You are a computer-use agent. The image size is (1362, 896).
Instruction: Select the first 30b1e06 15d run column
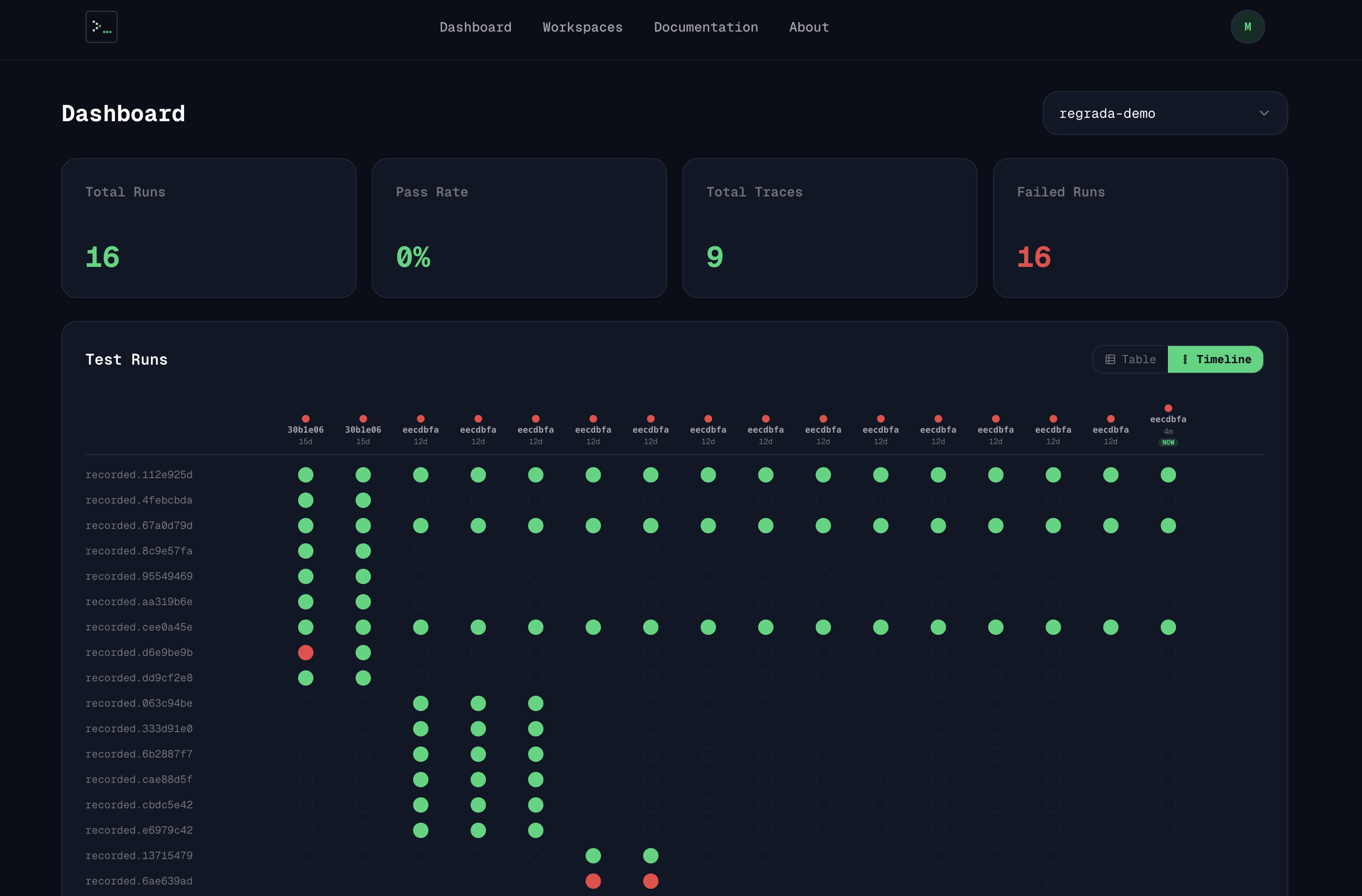306,430
